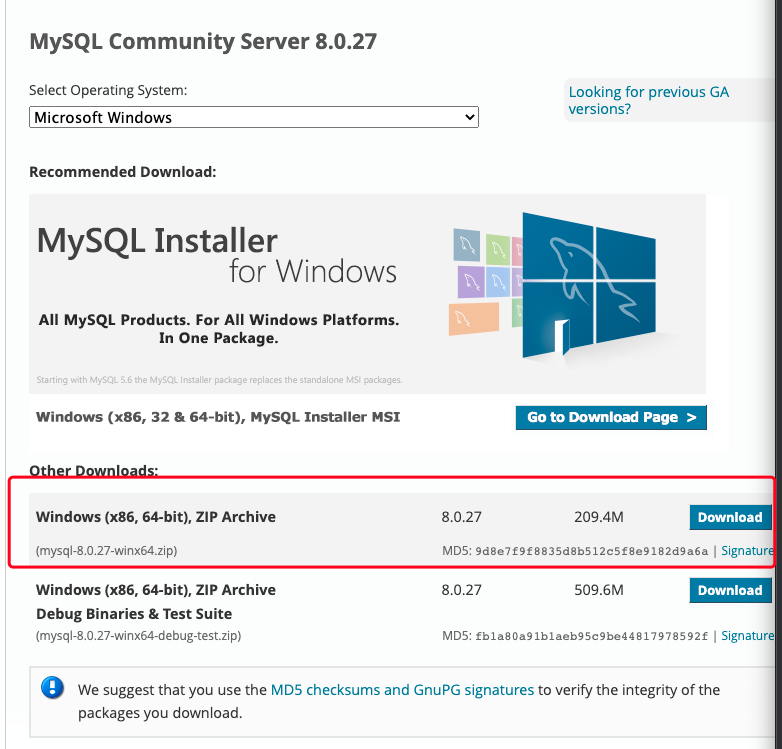Download the 509.6M debug binaries archive

coord(730,590)
